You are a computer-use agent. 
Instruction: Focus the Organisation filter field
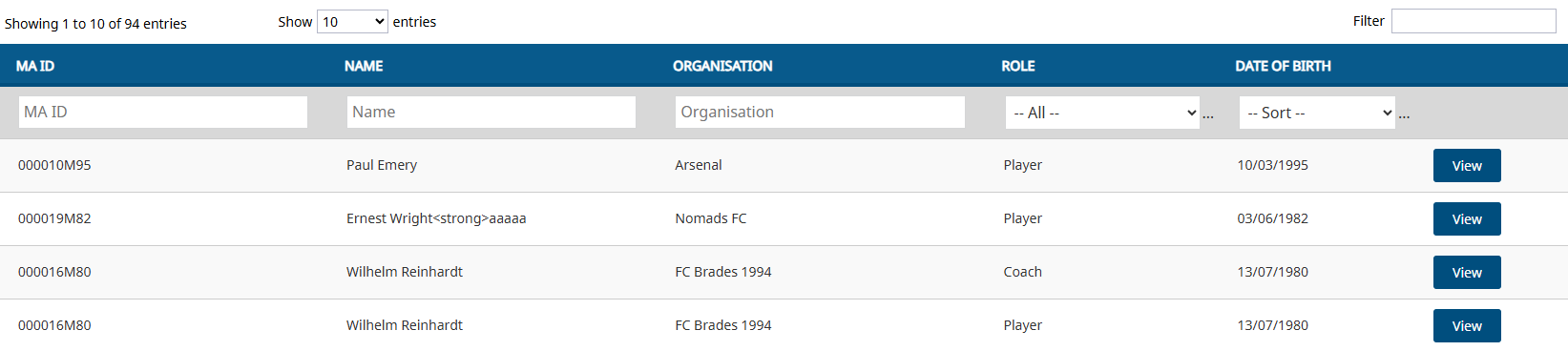point(820,112)
